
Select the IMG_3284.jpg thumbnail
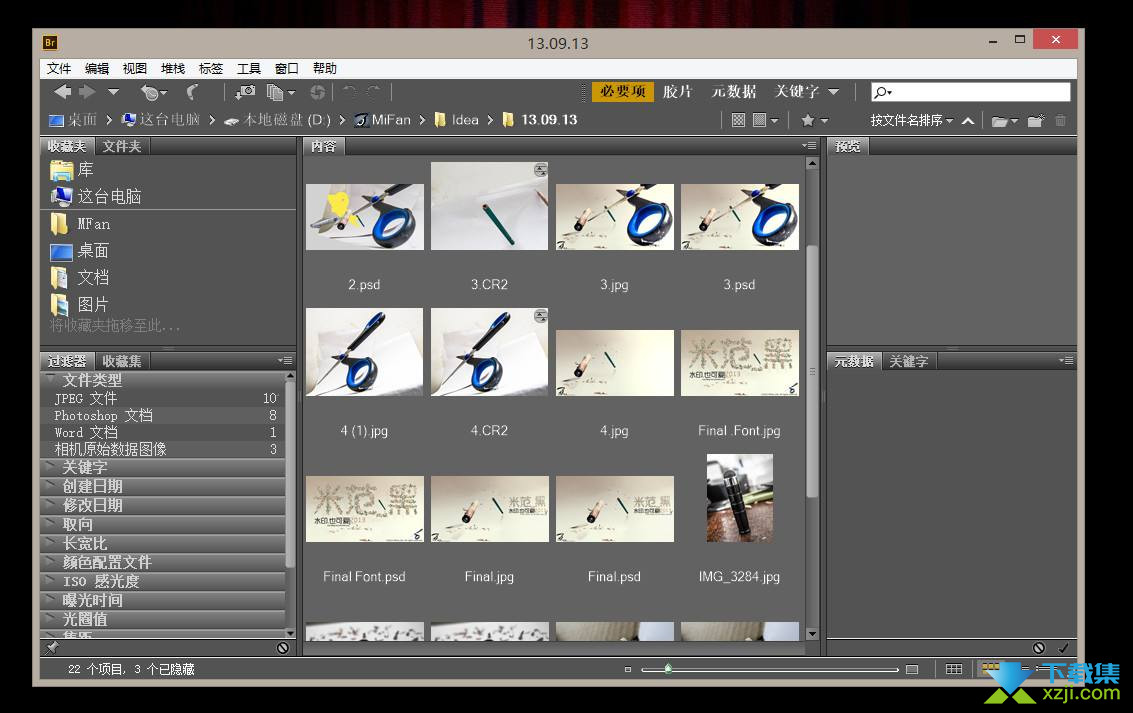coord(739,498)
